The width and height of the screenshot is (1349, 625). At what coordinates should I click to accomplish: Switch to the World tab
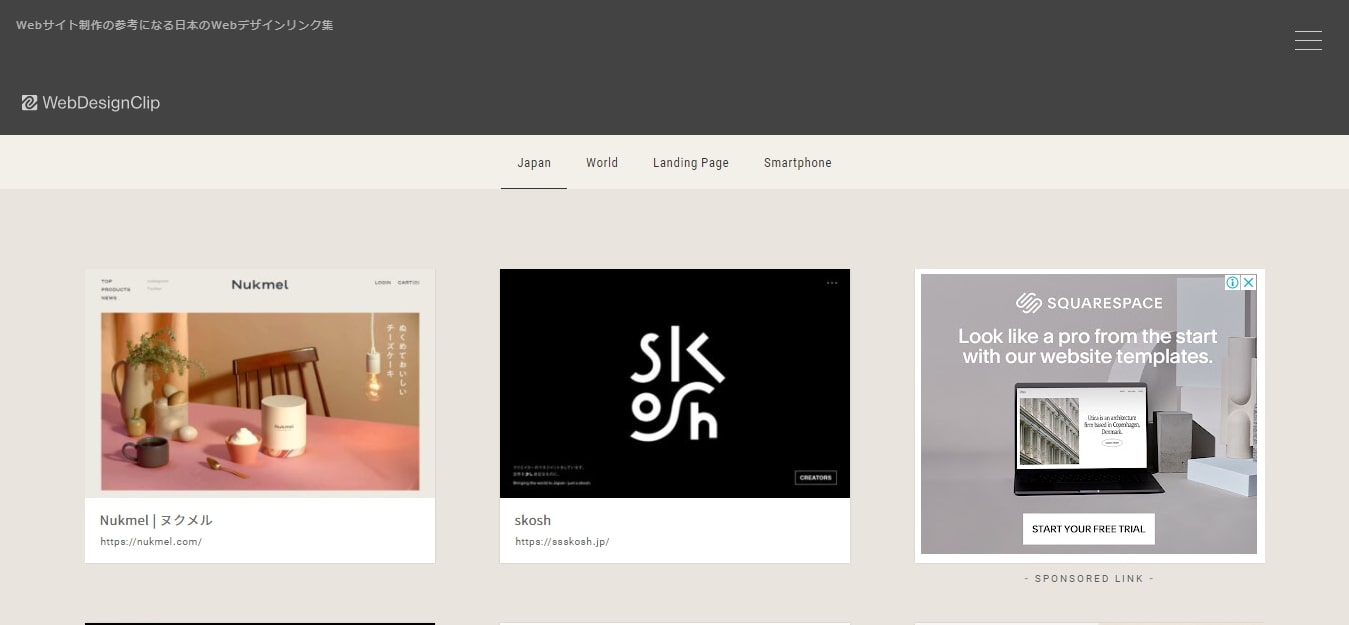click(x=602, y=163)
